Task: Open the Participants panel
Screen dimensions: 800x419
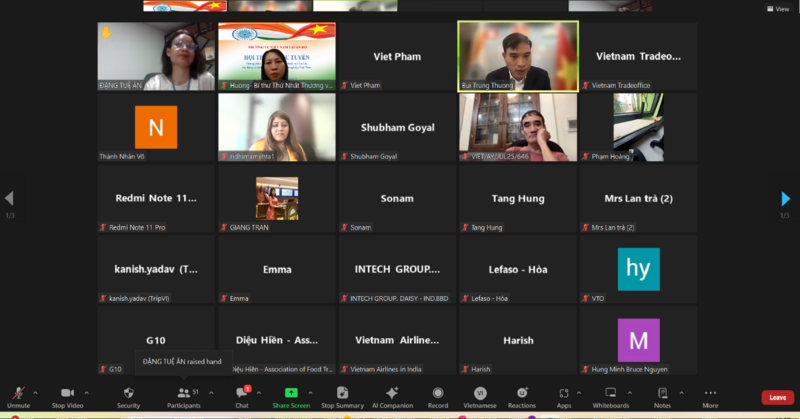Action: [x=183, y=393]
